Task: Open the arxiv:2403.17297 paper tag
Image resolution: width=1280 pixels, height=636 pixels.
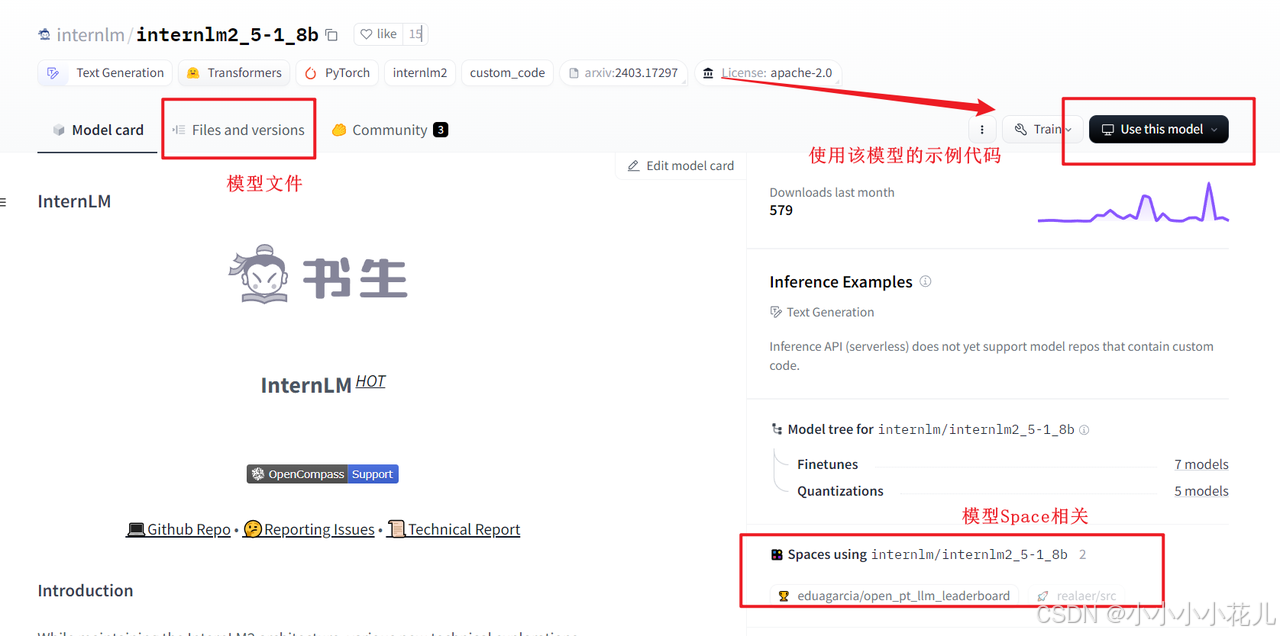Action: pyautogui.click(x=623, y=72)
